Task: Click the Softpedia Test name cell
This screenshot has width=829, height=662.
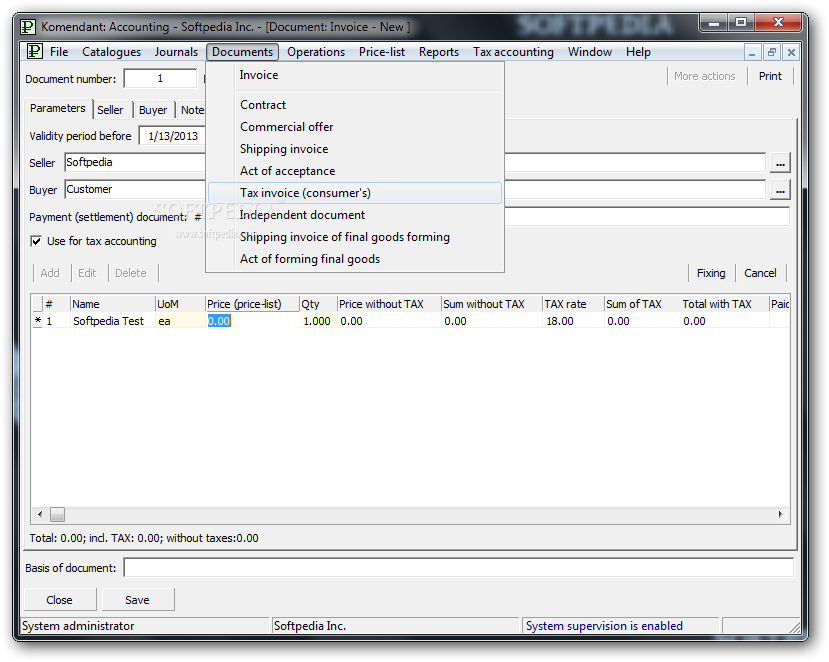Action: [x=112, y=321]
